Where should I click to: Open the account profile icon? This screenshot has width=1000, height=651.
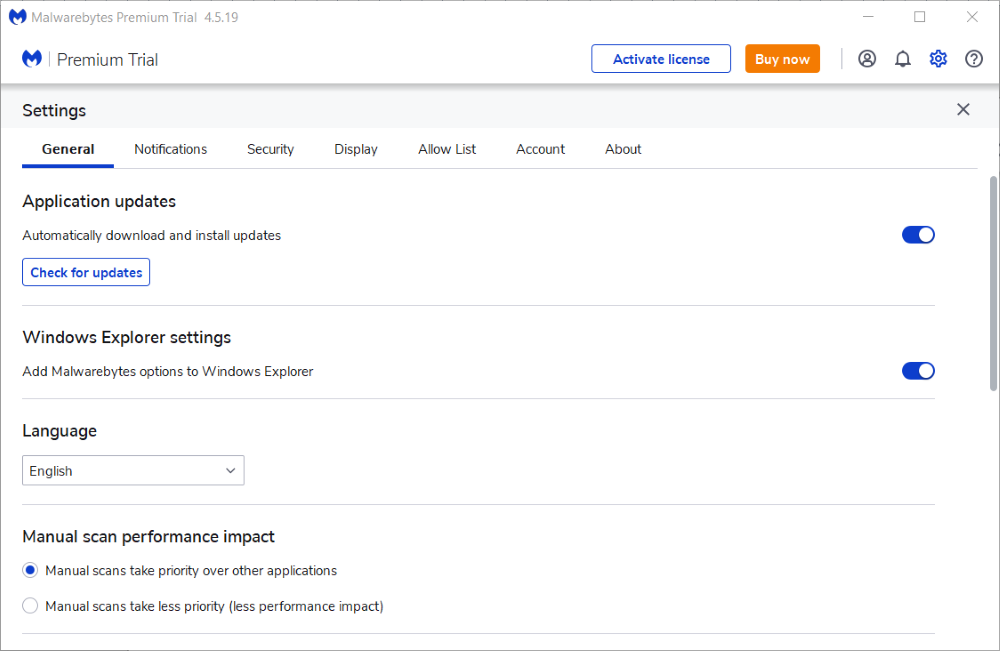click(867, 59)
